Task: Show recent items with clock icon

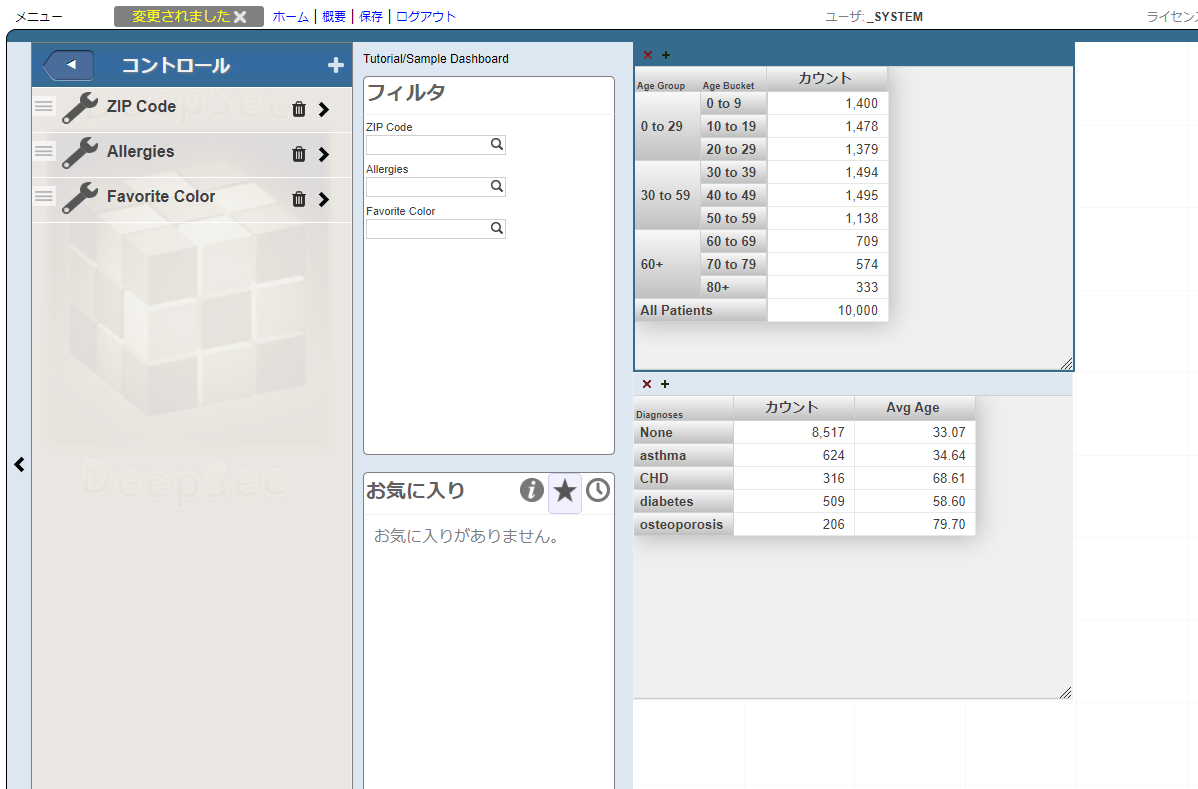Action: (597, 490)
